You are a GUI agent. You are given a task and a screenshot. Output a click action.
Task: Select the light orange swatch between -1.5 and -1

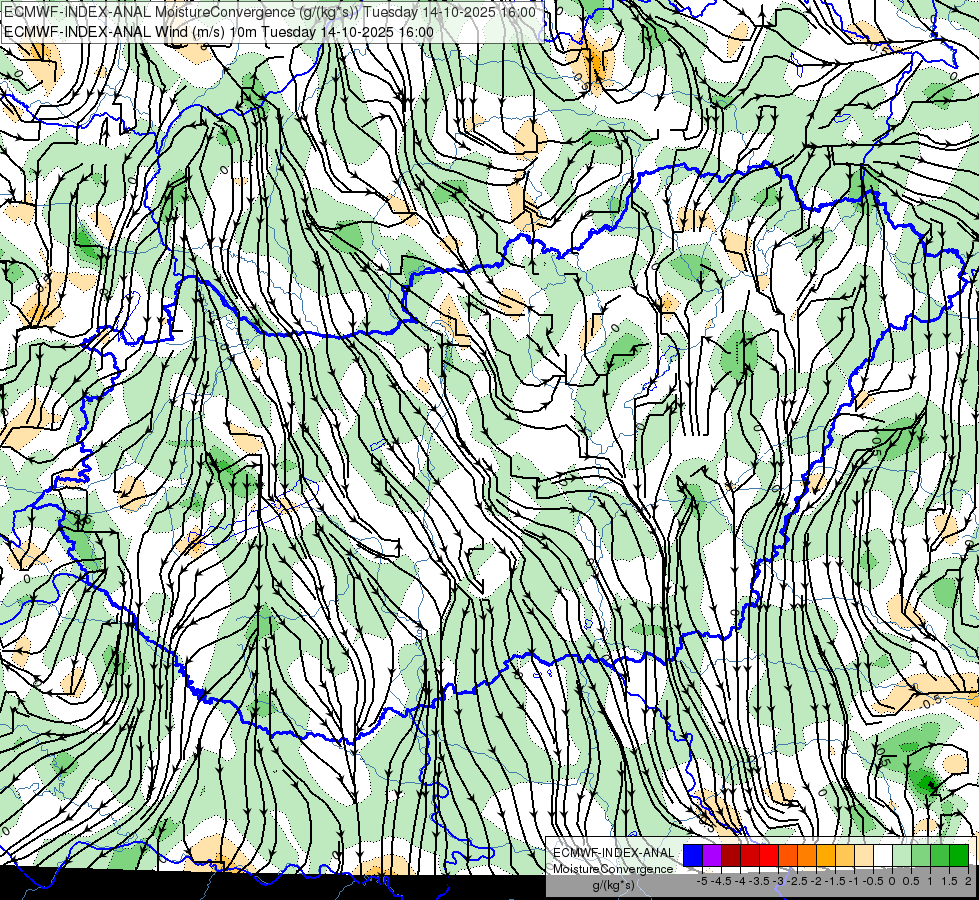(845, 856)
